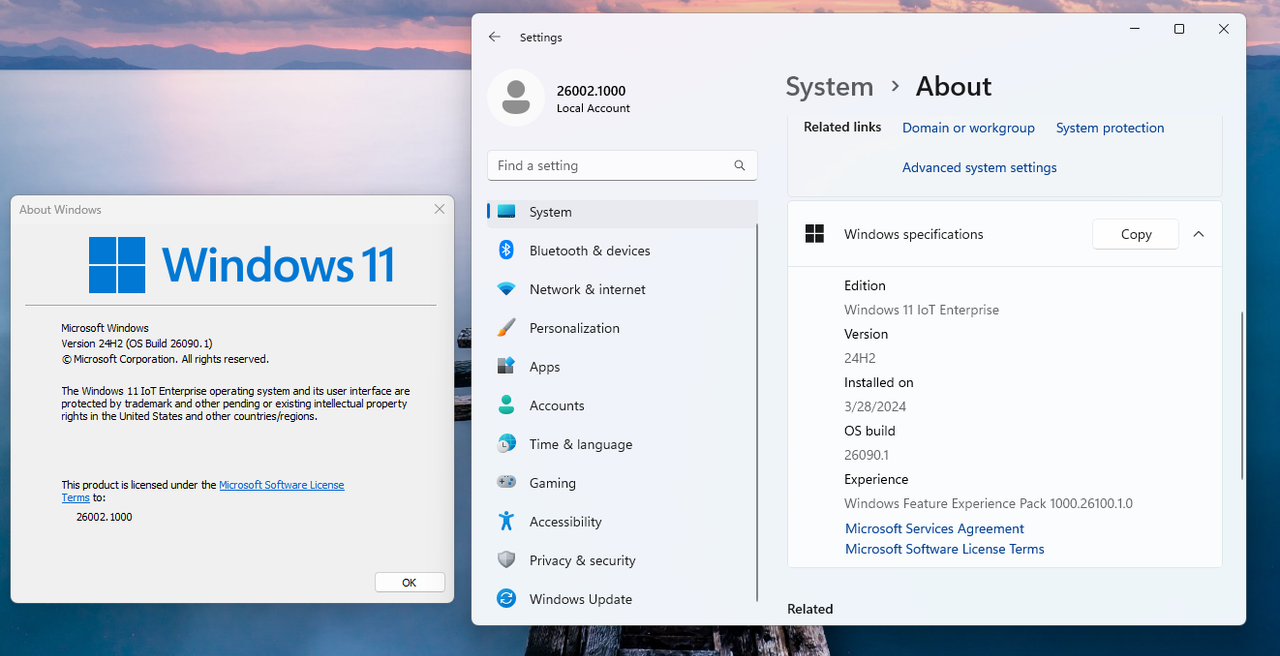Go to Privacy & security
This screenshot has height=656, width=1280.
pos(622,560)
